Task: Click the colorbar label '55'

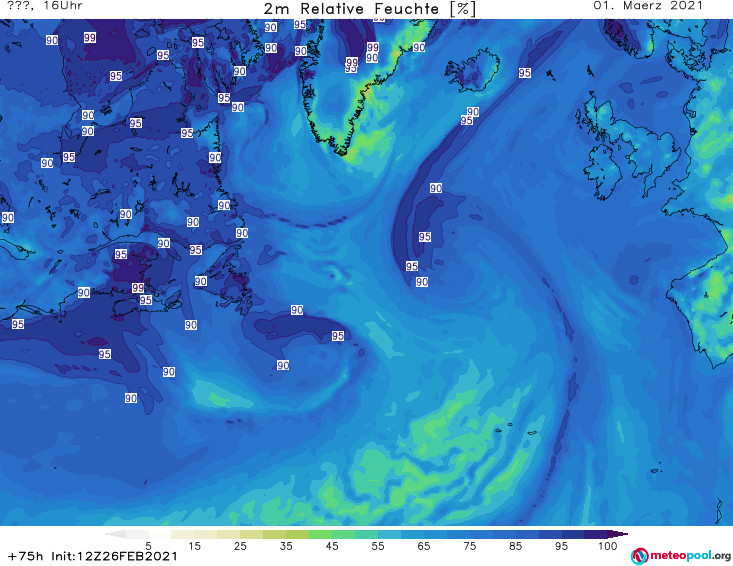Action: coord(378,546)
